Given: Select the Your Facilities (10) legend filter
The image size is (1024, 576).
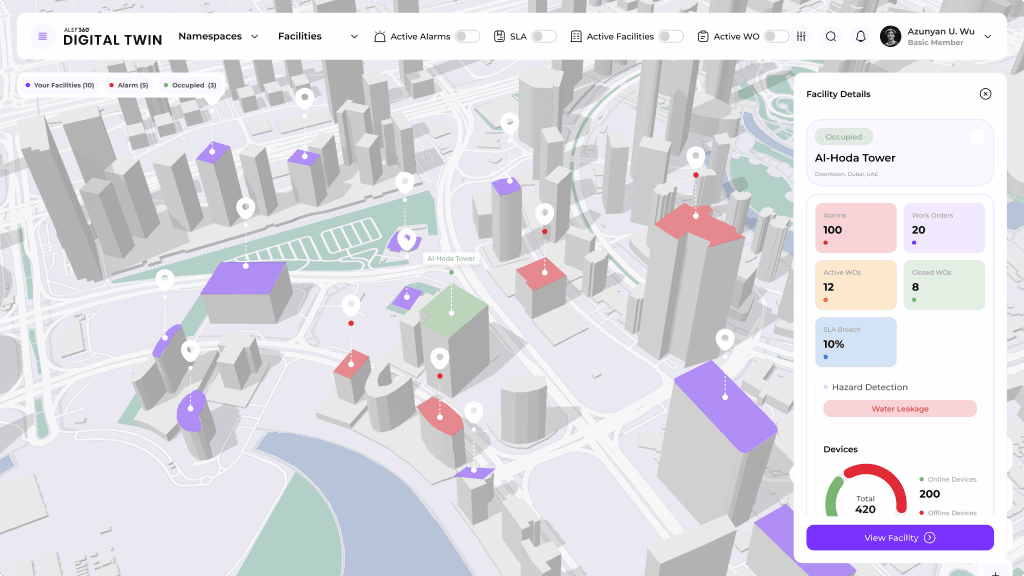Looking at the screenshot, I should (60, 86).
